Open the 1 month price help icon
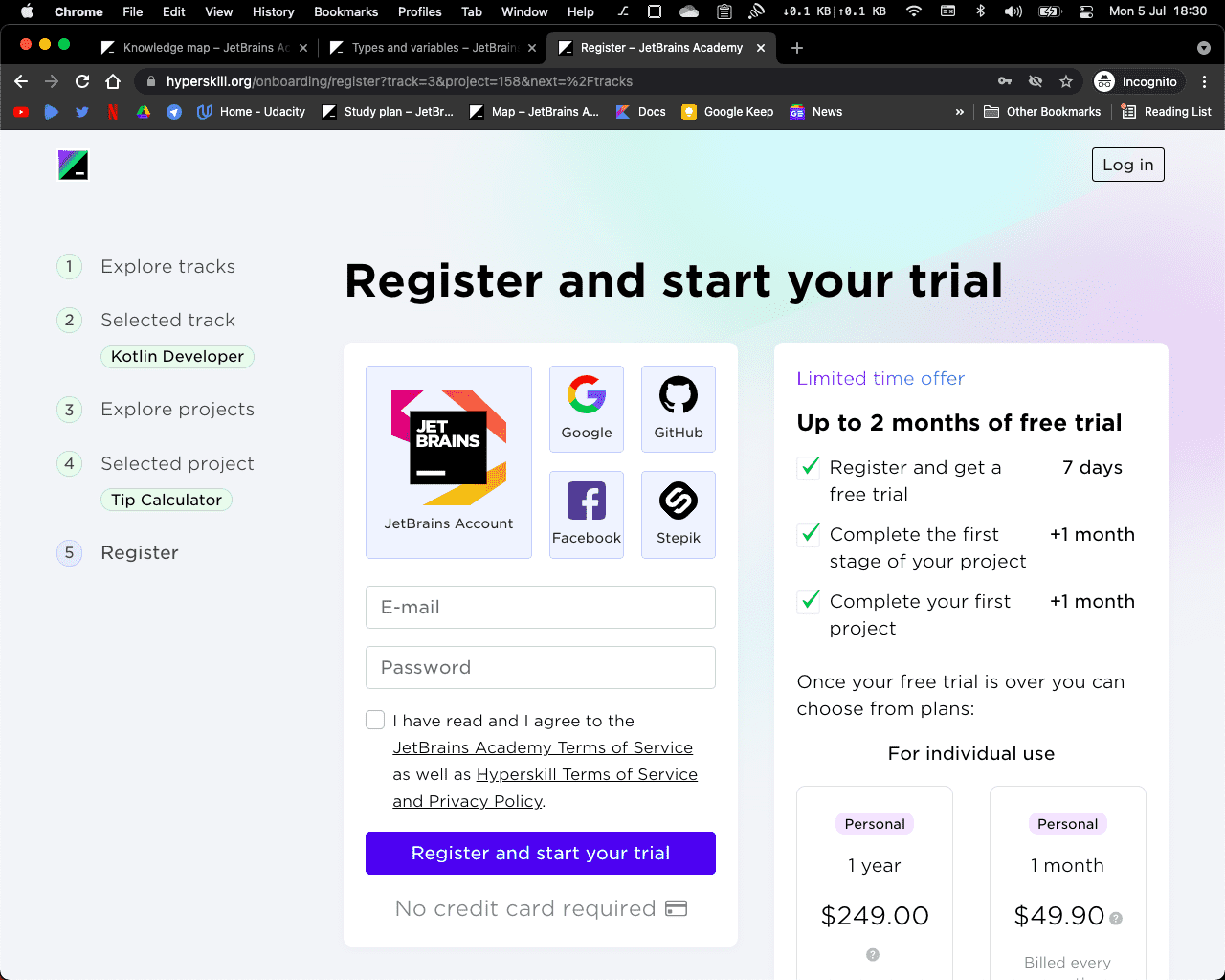The width and height of the screenshot is (1225, 980). click(1116, 918)
